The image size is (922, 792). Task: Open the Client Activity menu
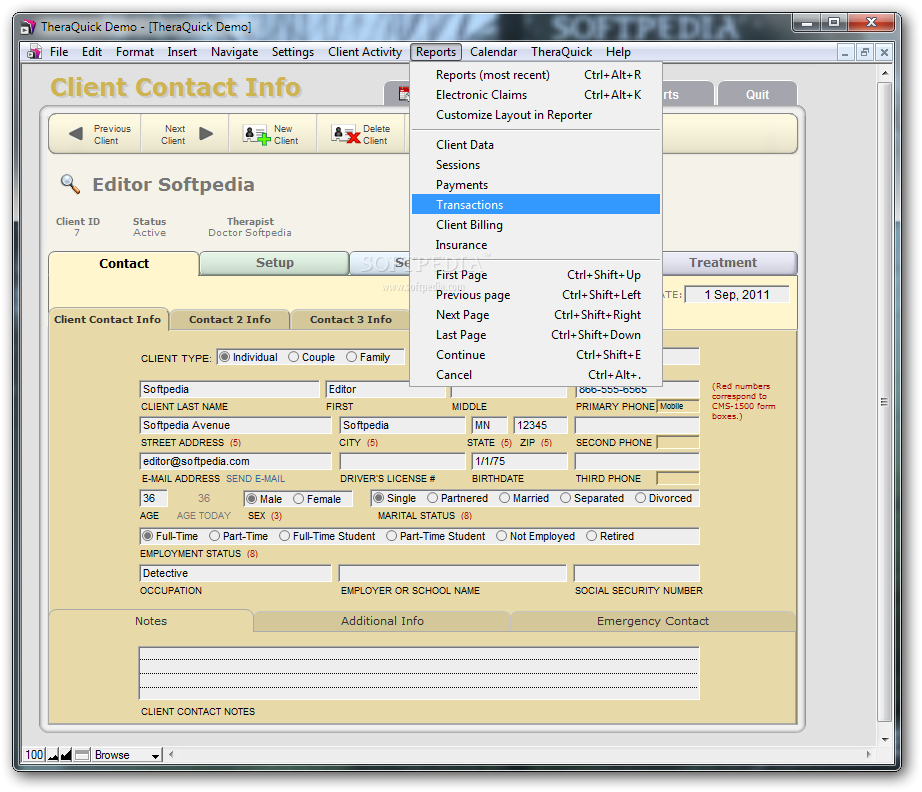point(365,52)
